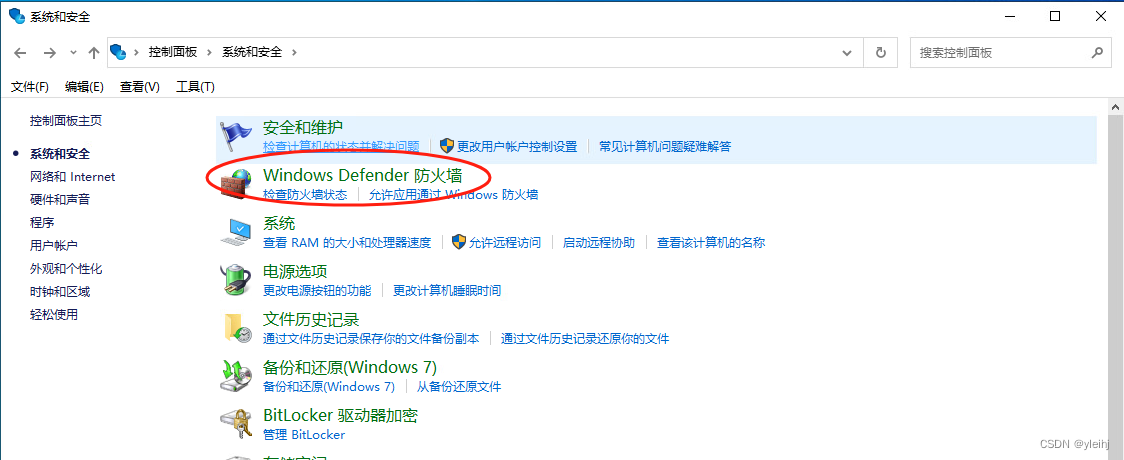Image resolution: width=1124 pixels, height=460 pixels.
Task: Click the address bar control panel icon
Action: 118,52
